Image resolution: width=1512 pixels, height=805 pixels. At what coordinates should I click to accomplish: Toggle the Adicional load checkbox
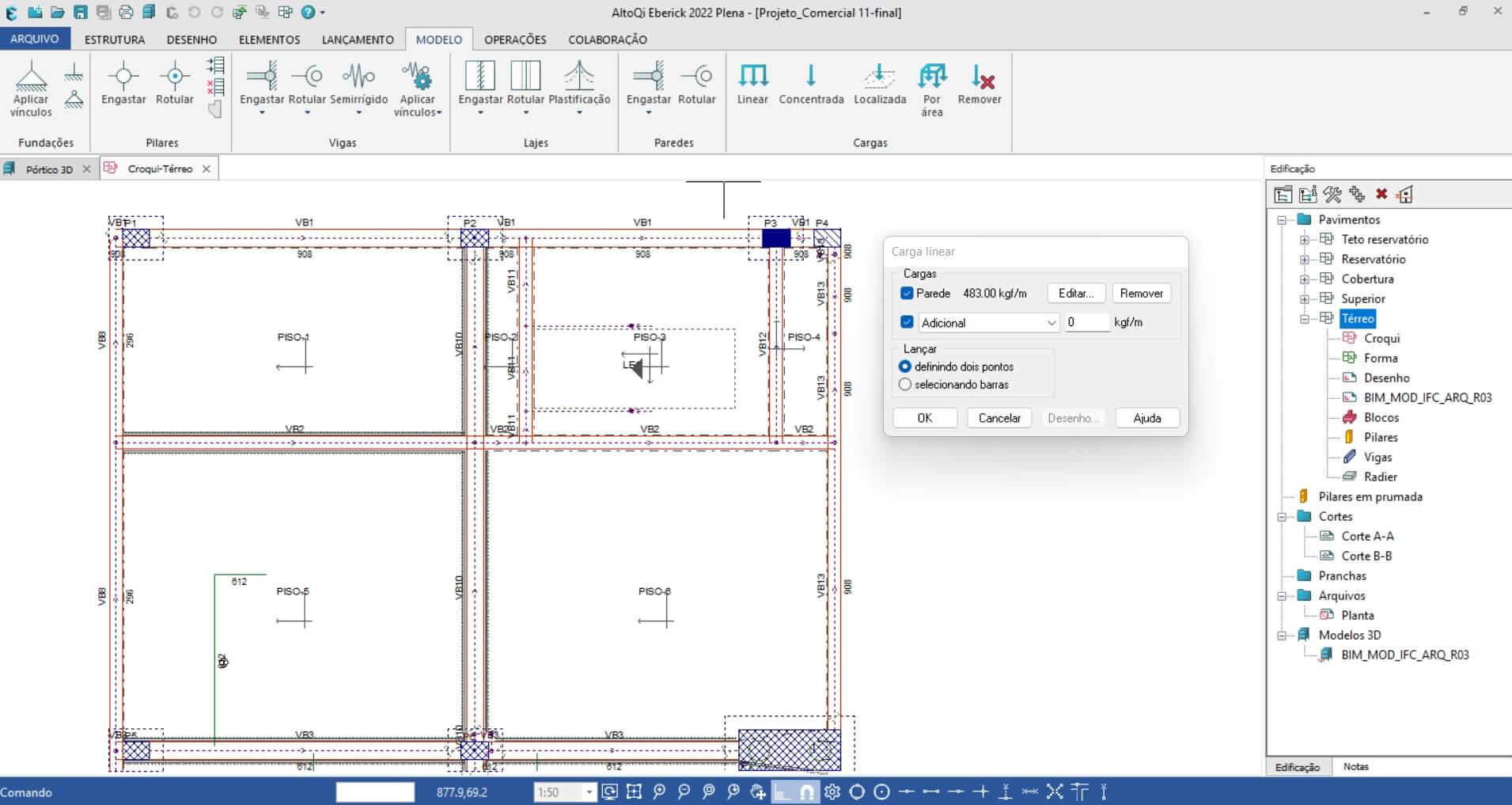tap(907, 323)
